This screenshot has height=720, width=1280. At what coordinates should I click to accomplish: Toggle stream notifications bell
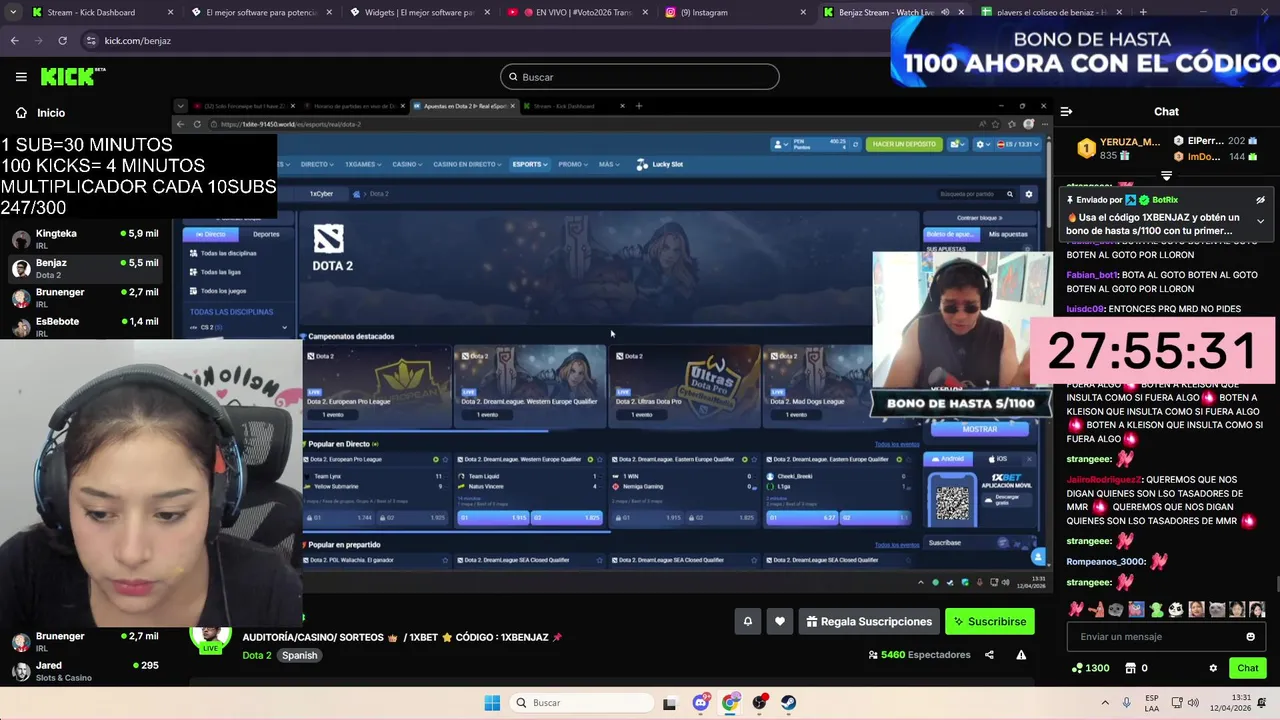(747, 621)
